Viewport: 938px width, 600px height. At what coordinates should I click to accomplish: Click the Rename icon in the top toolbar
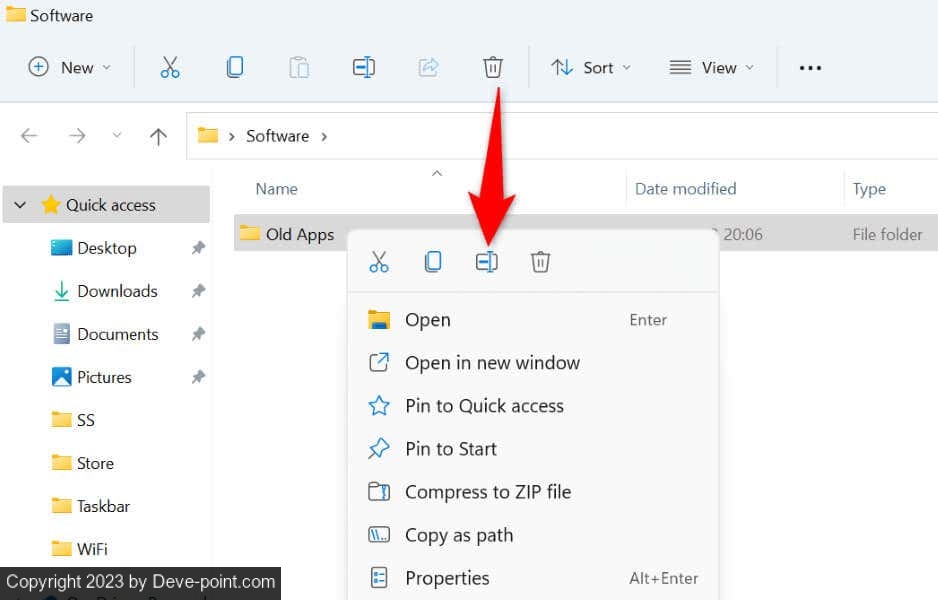point(364,67)
